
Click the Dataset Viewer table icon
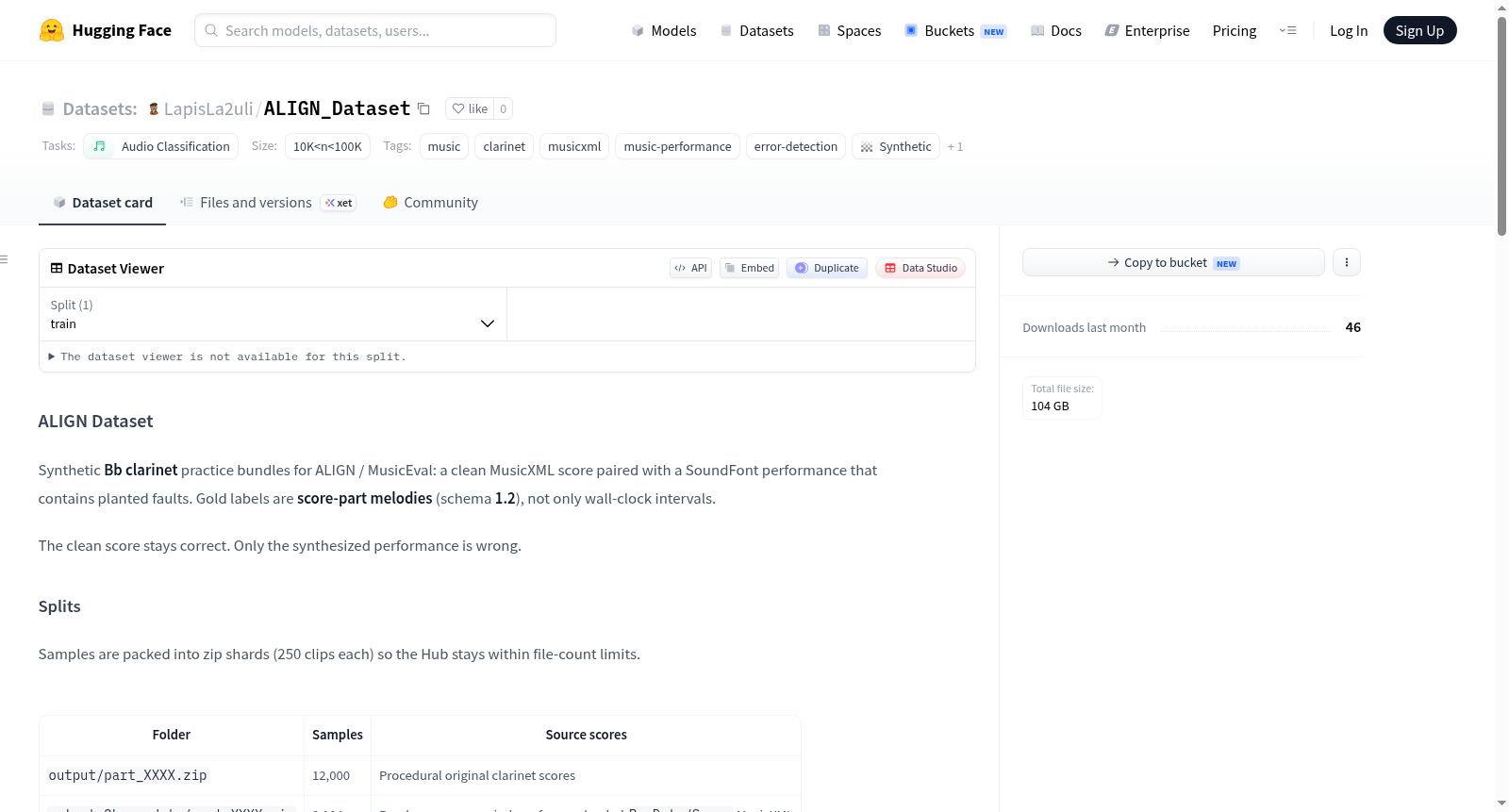(57, 268)
